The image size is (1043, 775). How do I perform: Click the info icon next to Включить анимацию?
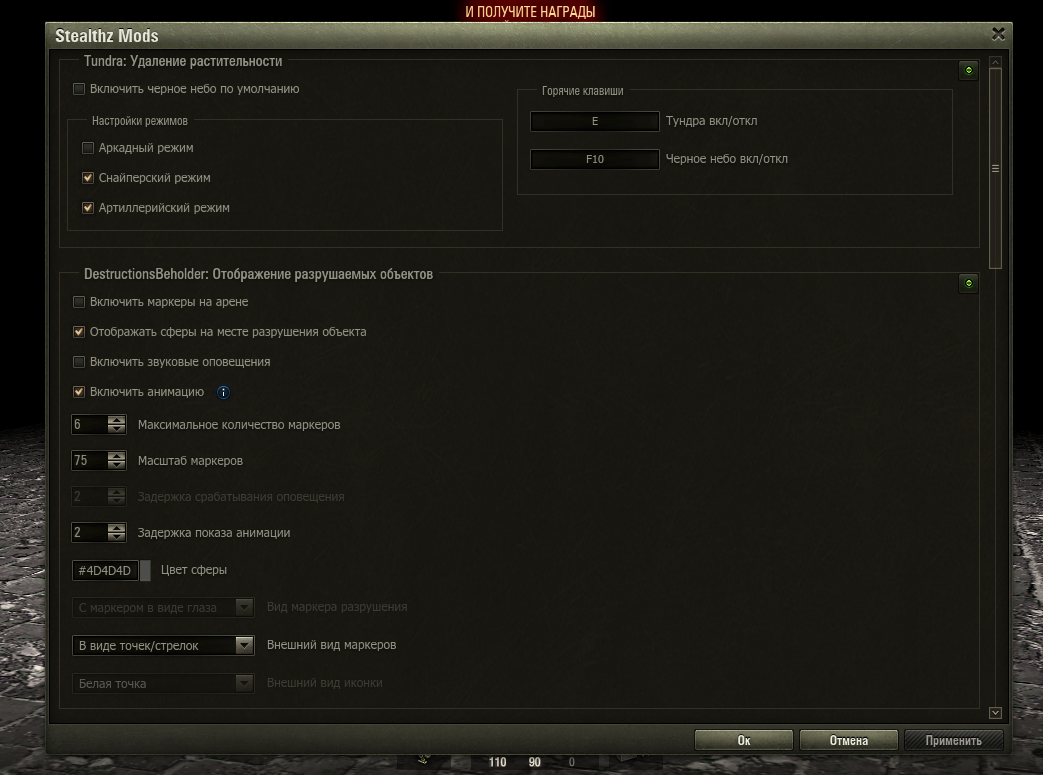coord(224,393)
